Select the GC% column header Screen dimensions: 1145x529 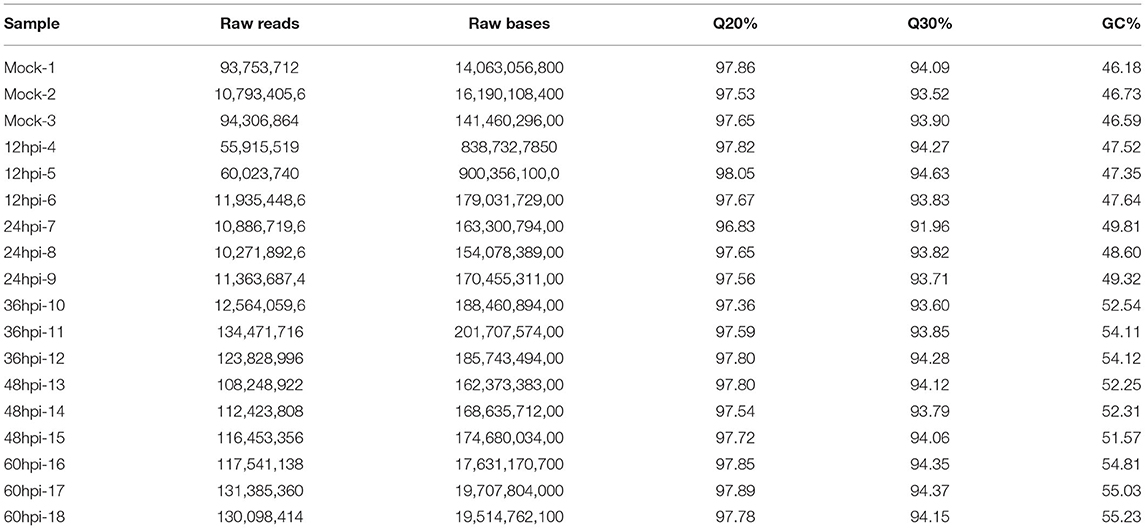click(x=1122, y=24)
